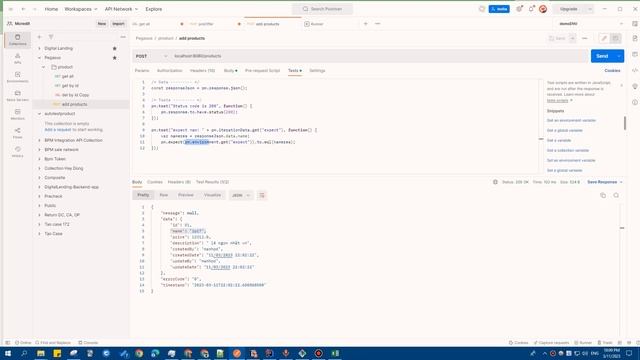The width and height of the screenshot is (640, 360).
Task: Click the plus icon to create a collection
Action: tap(40, 37)
